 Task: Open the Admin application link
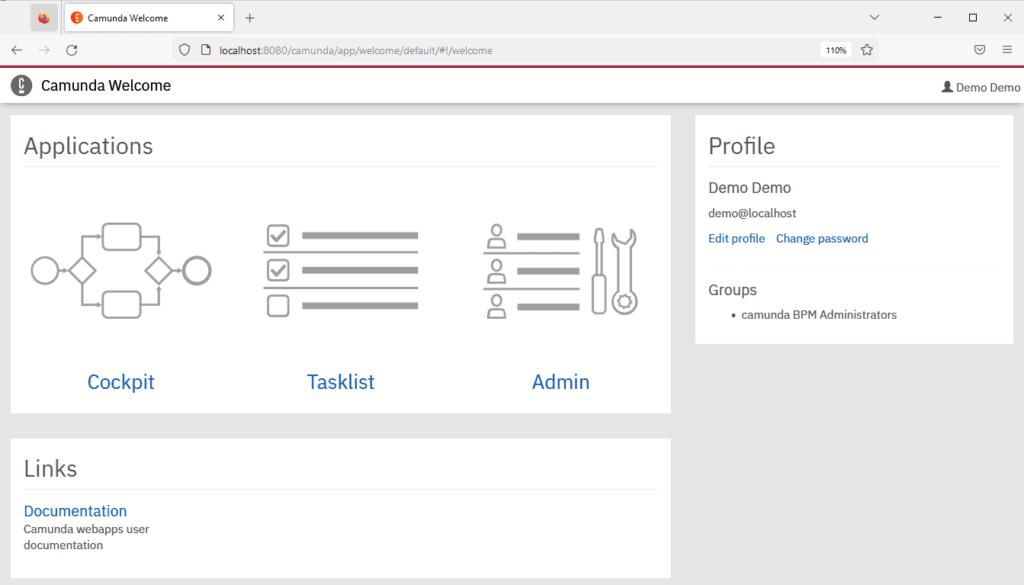pyautogui.click(x=560, y=382)
